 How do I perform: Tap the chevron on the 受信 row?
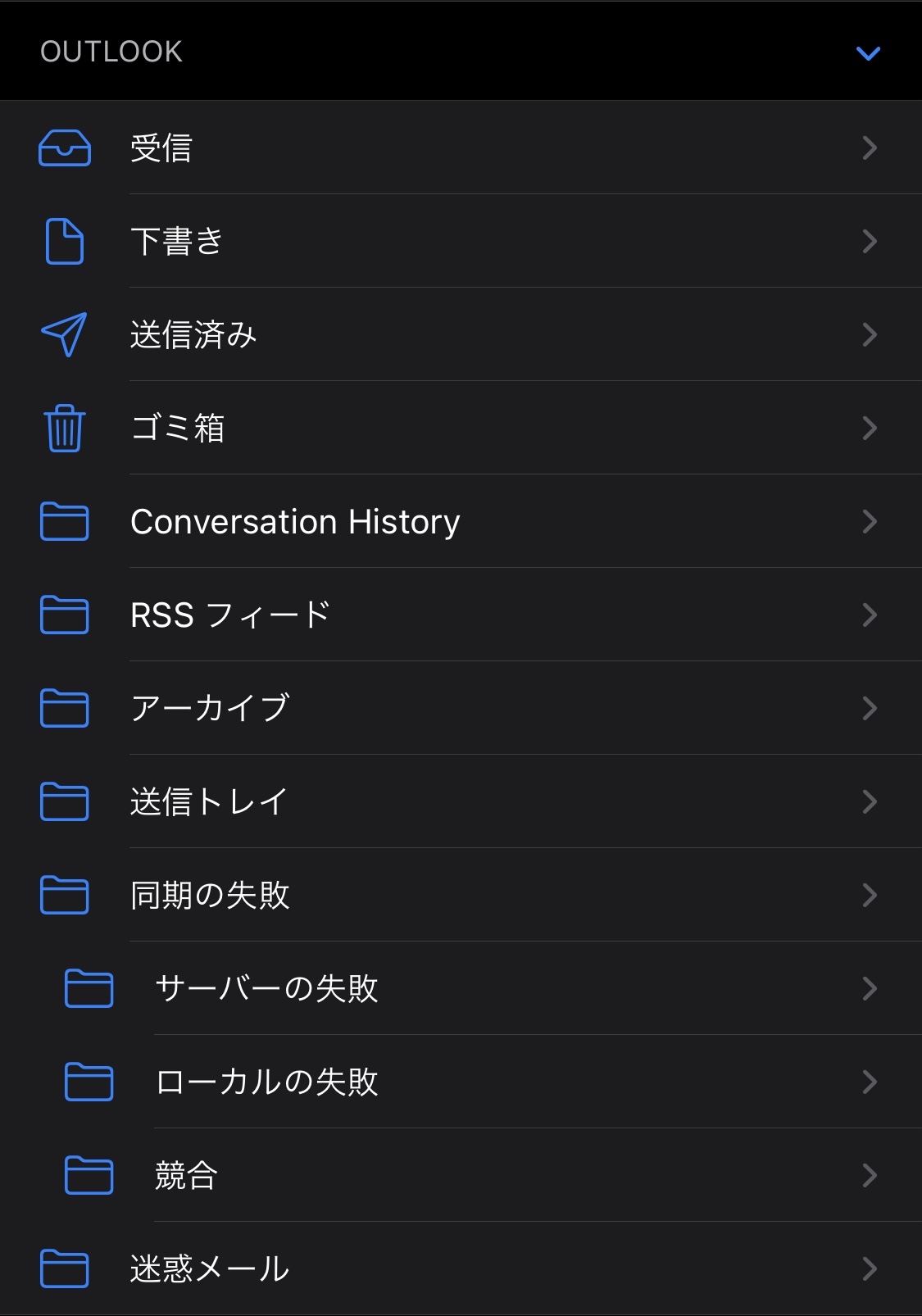click(x=870, y=148)
